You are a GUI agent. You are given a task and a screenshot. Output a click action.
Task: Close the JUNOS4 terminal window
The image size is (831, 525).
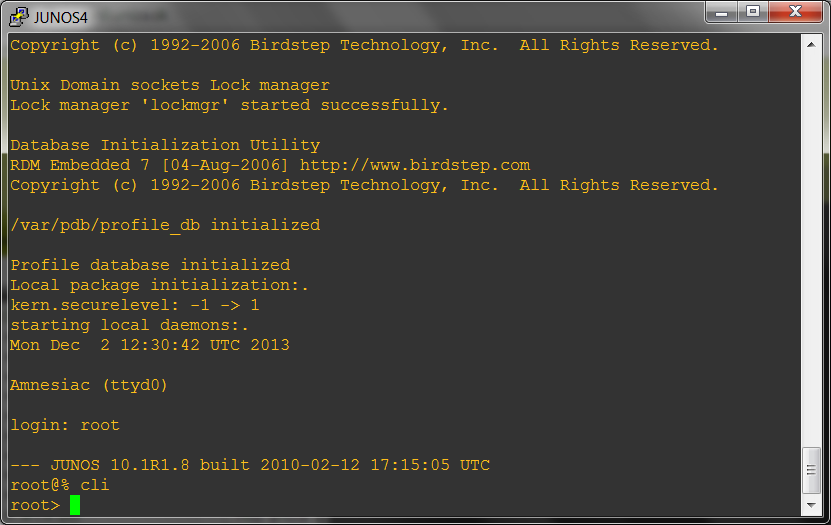pos(795,12)
